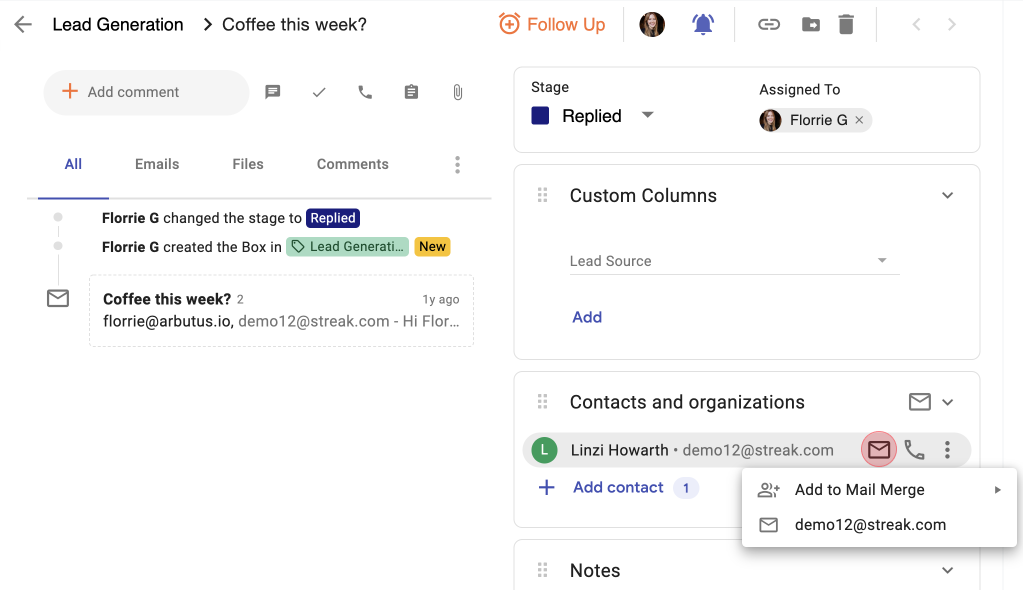The image size is (1023, 590).
Task: Click the Add link under Lead Source
Action: click(587, 317)
